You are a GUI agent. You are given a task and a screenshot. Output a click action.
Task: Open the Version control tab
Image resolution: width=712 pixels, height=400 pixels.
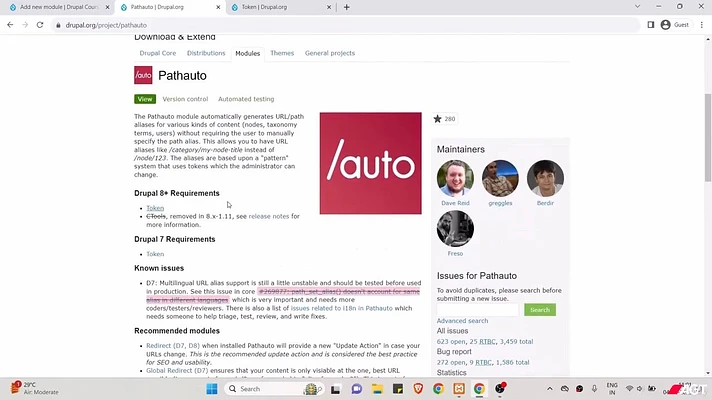coord(185,99)
